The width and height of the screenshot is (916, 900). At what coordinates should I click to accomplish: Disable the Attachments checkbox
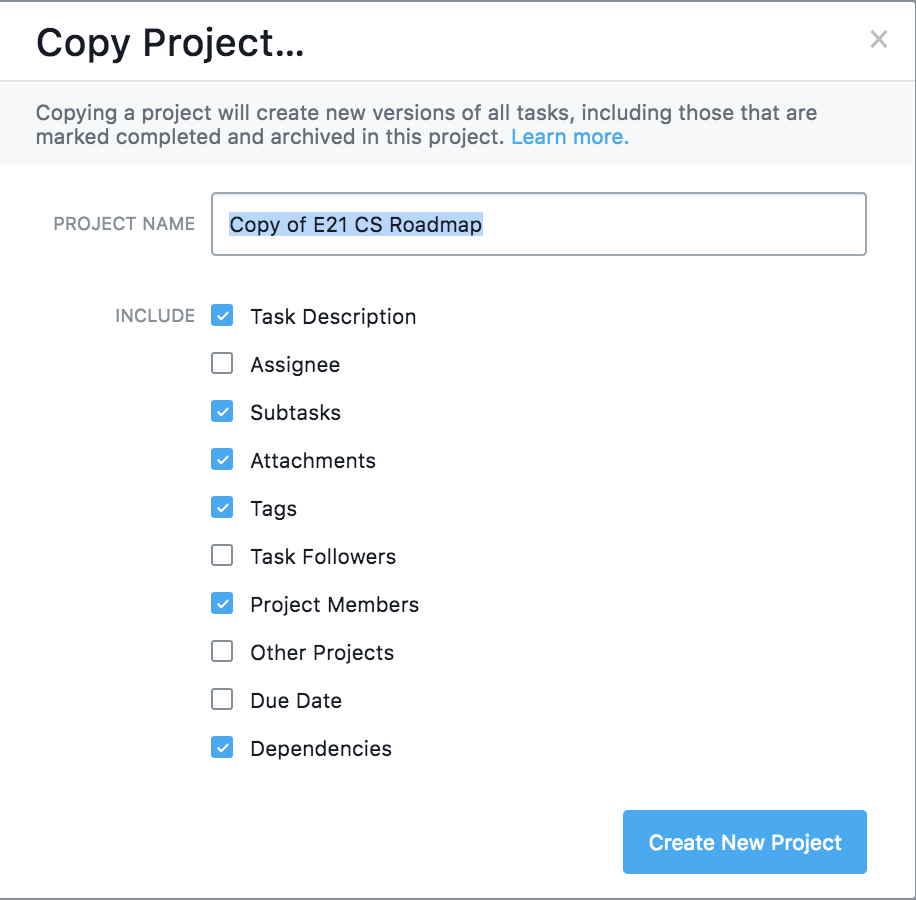click(x=222, y=460)
